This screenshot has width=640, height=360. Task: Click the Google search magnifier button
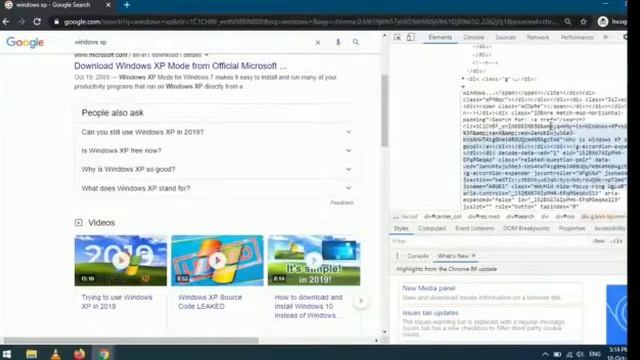(x=356, y=42)
